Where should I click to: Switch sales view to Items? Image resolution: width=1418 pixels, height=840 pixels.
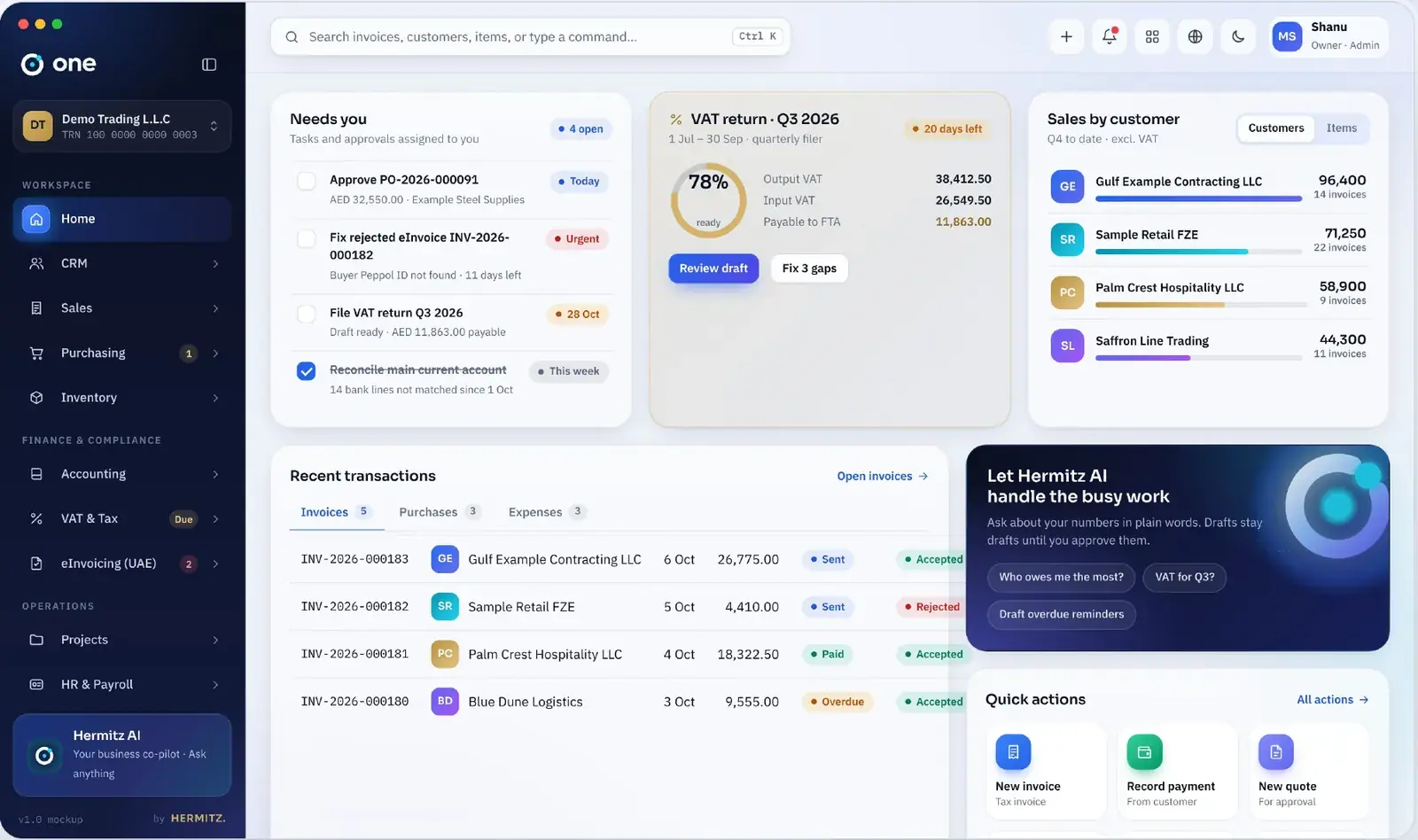click(x=1342, y=128)
